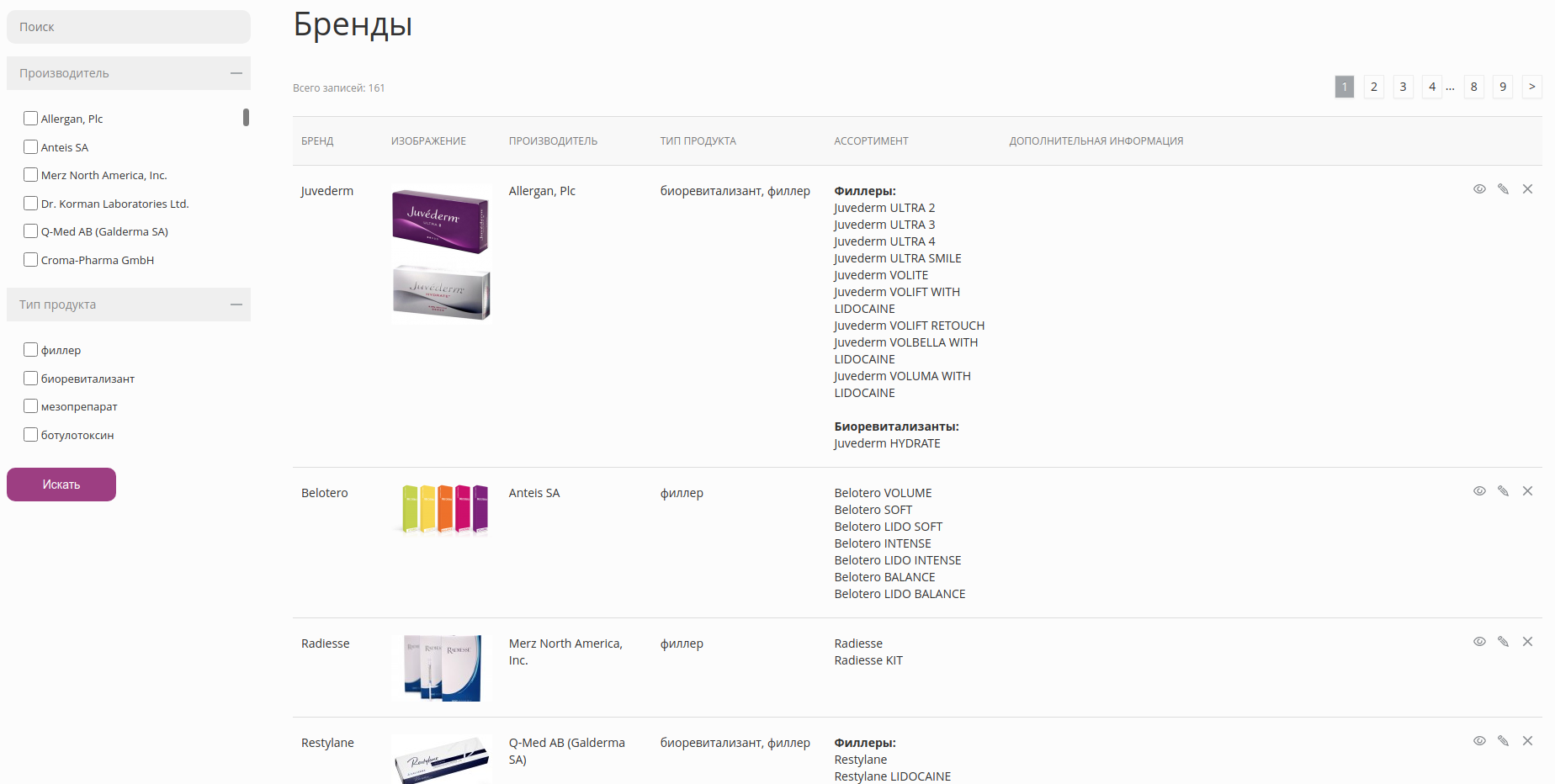Toggle Merz North America, Inc. checkbox
The height and width of the screenshot is (784, 1555).
pos(31,175)
